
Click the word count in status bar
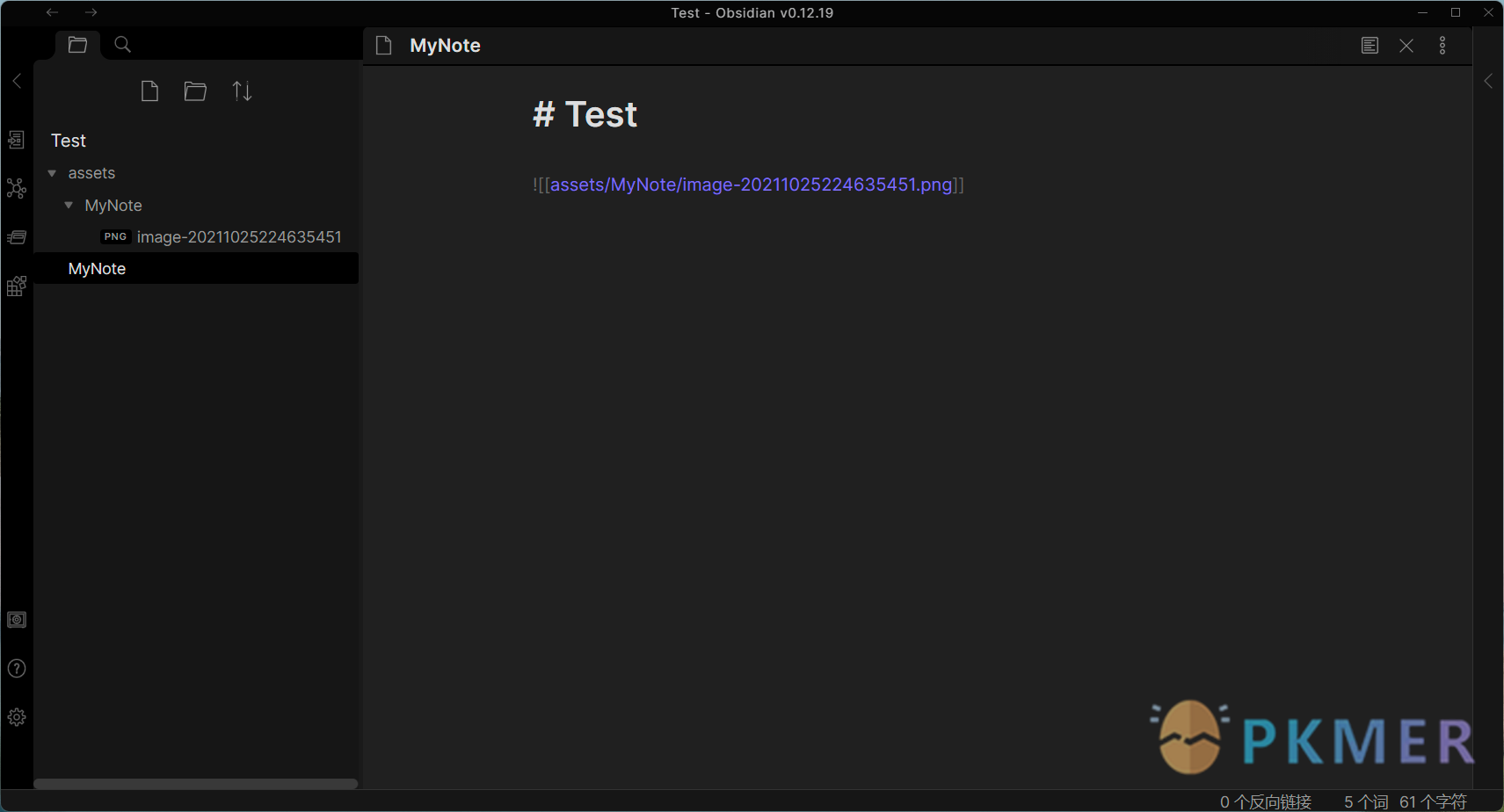click(x=1366, y=801)
